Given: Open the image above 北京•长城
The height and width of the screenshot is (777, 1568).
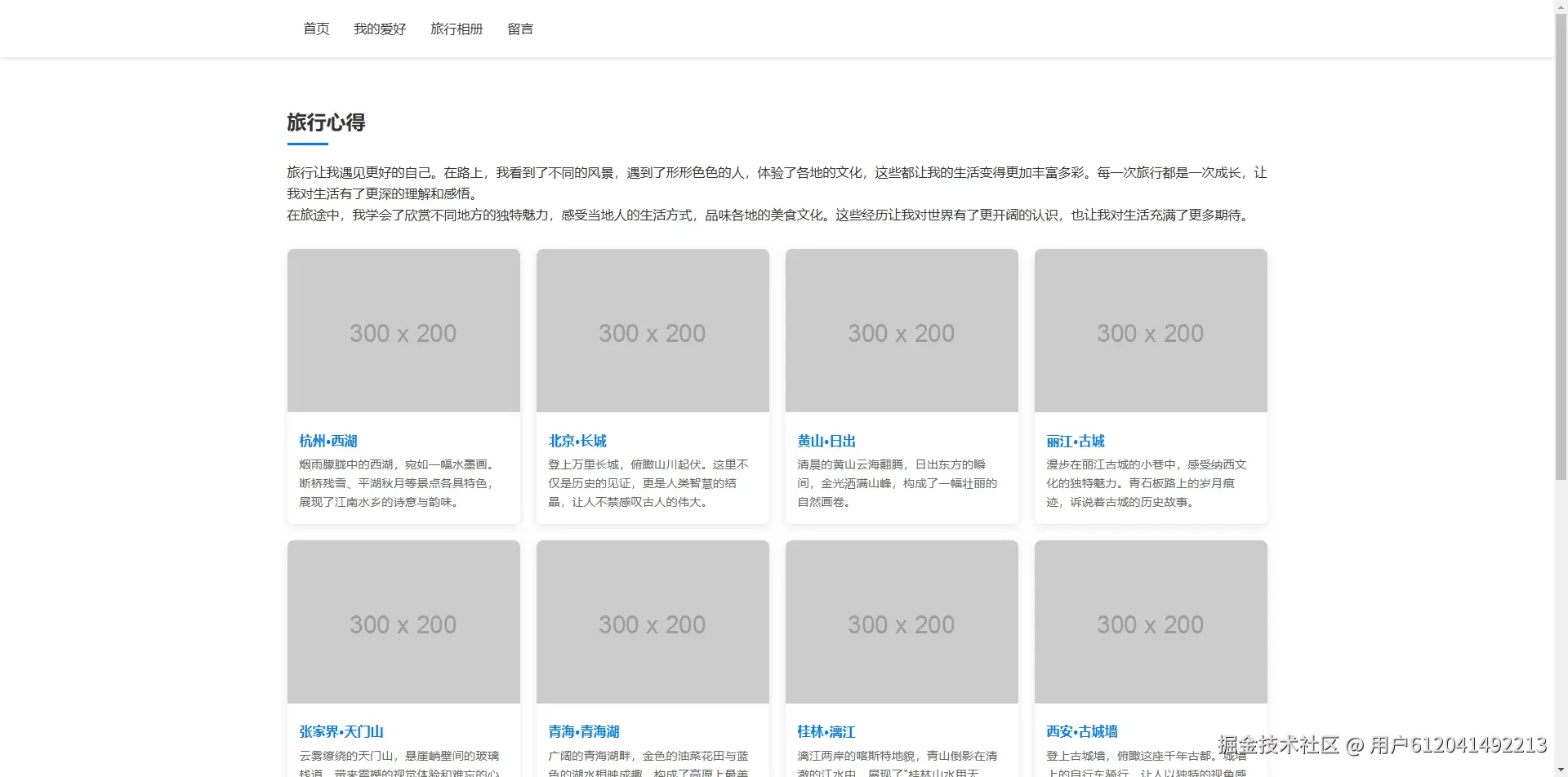Looking at the screenshot, I should click(653, 331).
